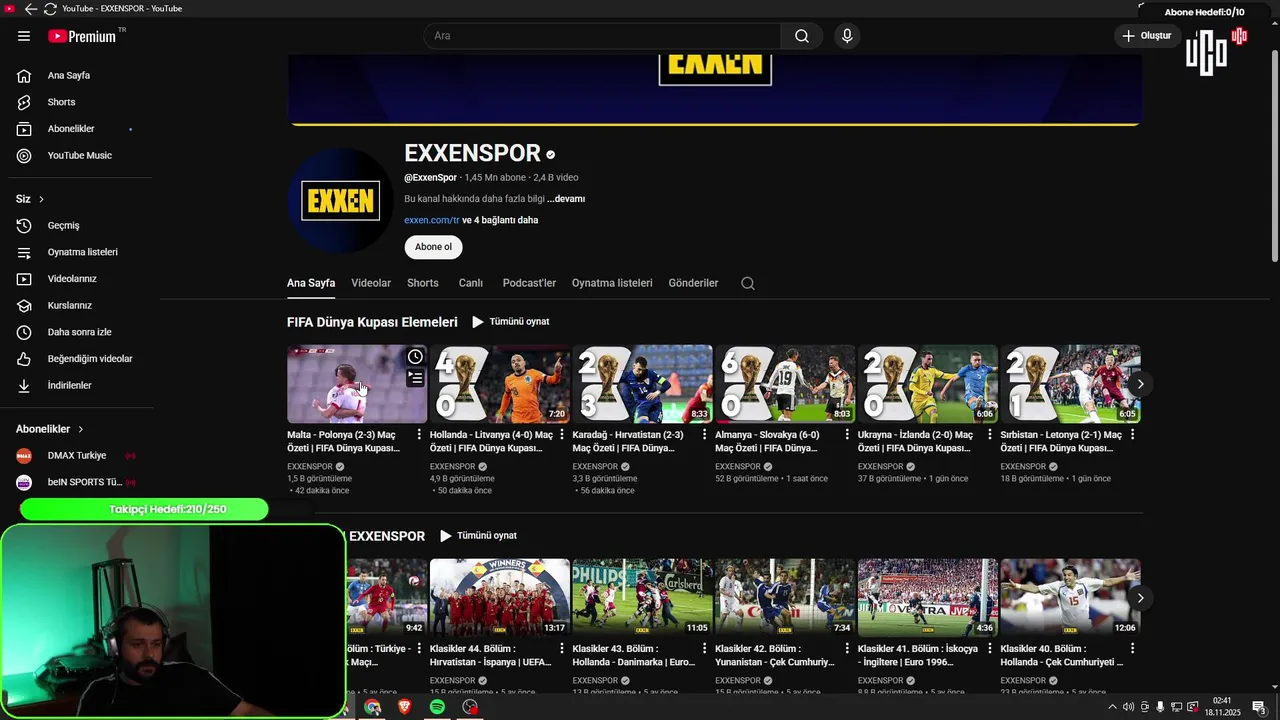The height and width of the screenshot is (720, 1280).
Task: Click the Oluştur create button
Action: (x=1148, y=36)
